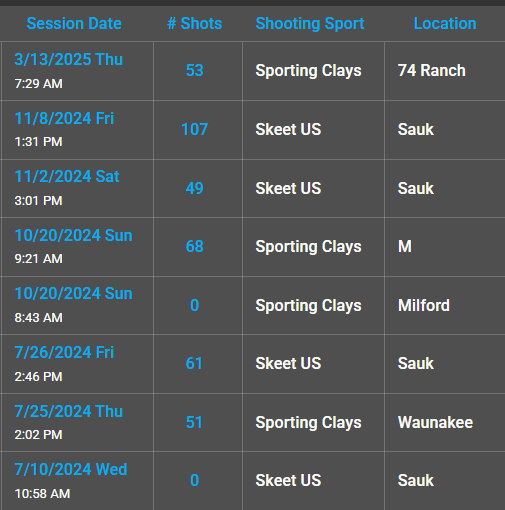Click the 107 shots count
Screen dimensions: 505x510
(195, 129)
